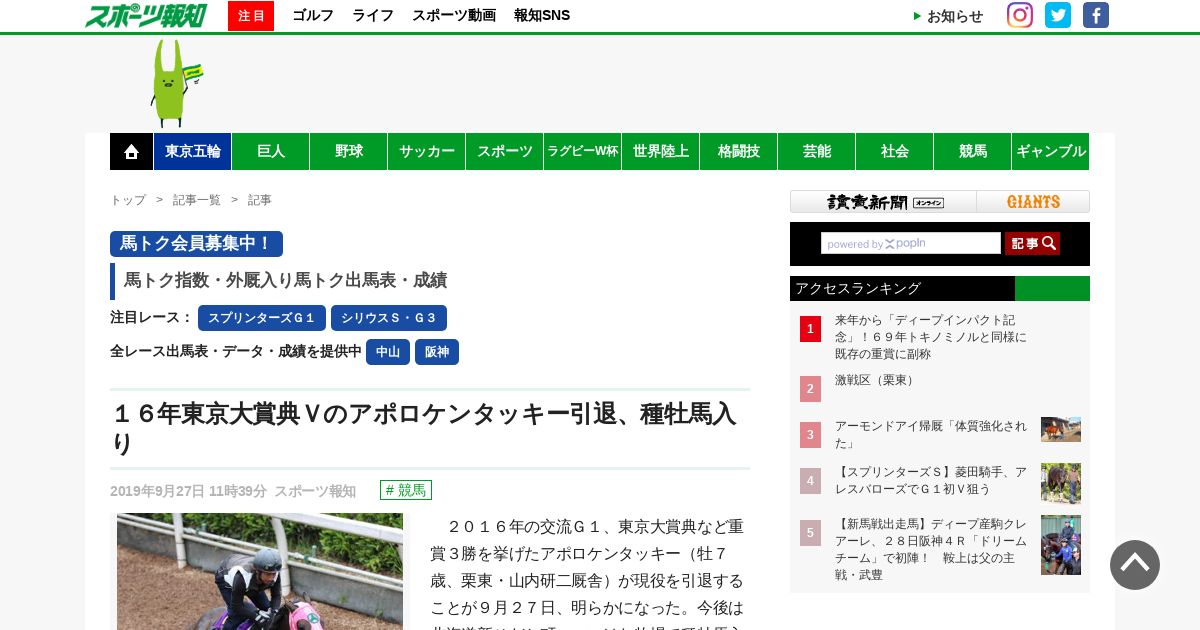Click the アクセスランキング header
This screenshot has width=1200, height=630.
940,288
